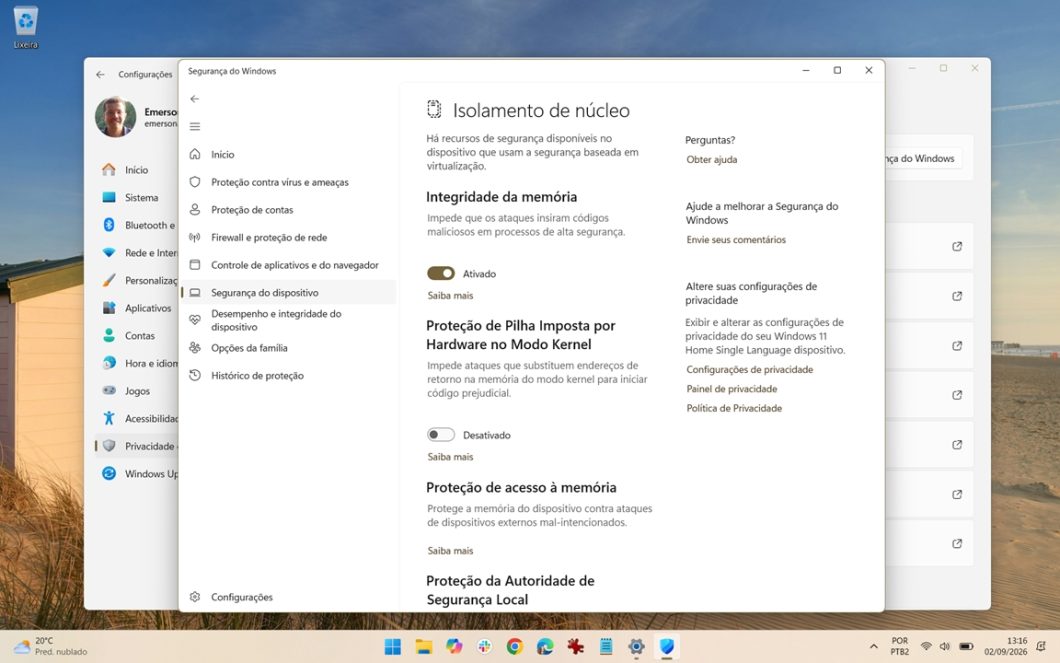This screenshot has height=663, width=1060.
Task: Open Personalização in Configurações
Action: (136, 280)
